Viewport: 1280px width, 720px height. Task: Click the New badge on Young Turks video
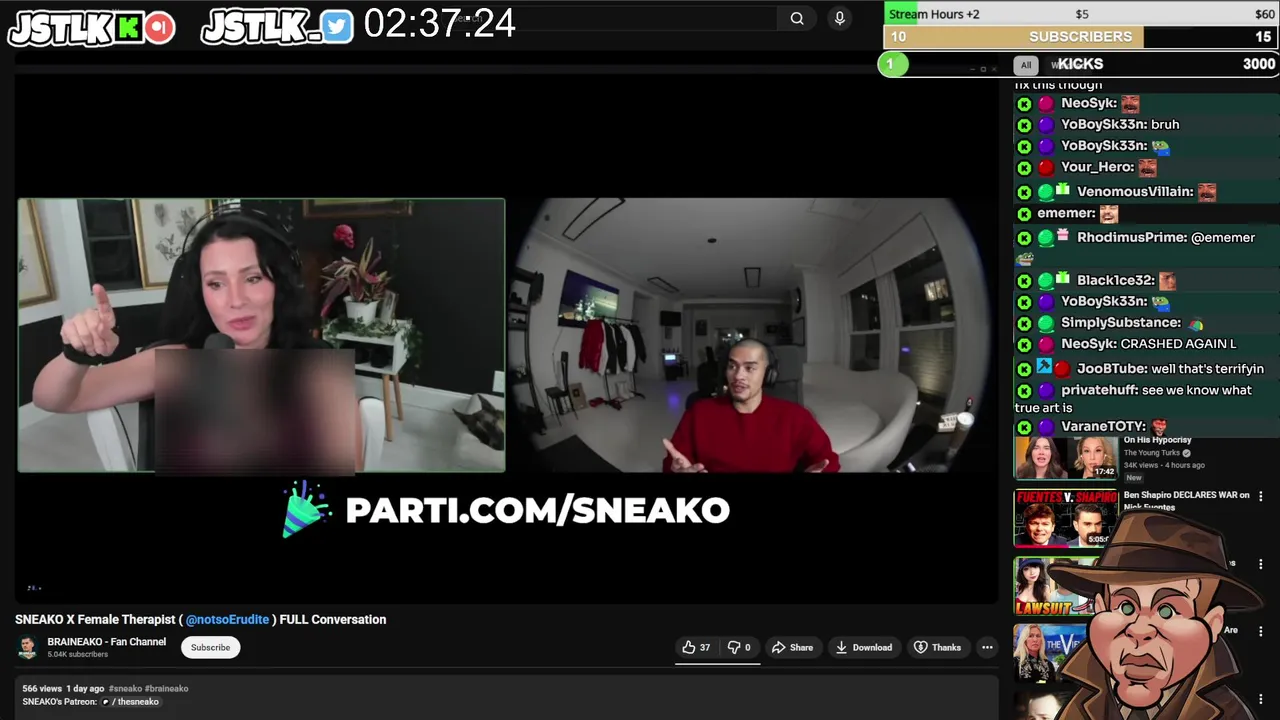pyautogui.click(x=1133, y=478)
